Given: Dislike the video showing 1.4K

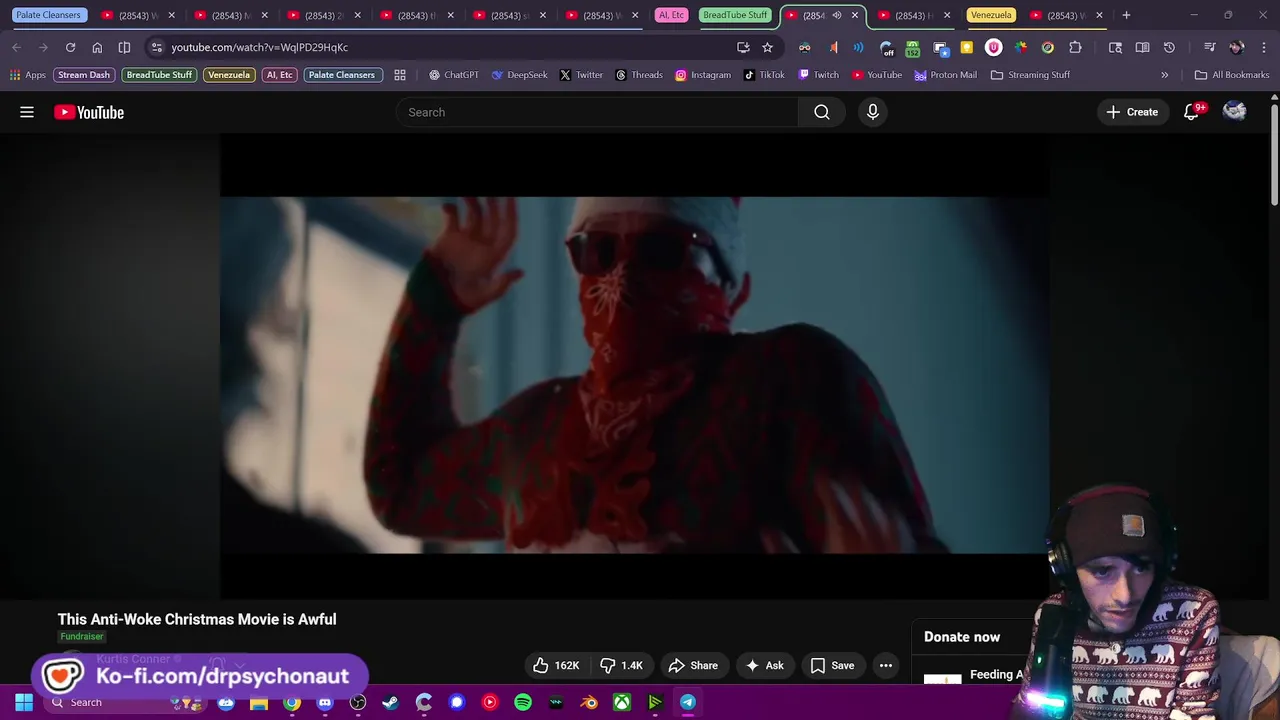Looking at the screenshot, I should click(621, 665).
